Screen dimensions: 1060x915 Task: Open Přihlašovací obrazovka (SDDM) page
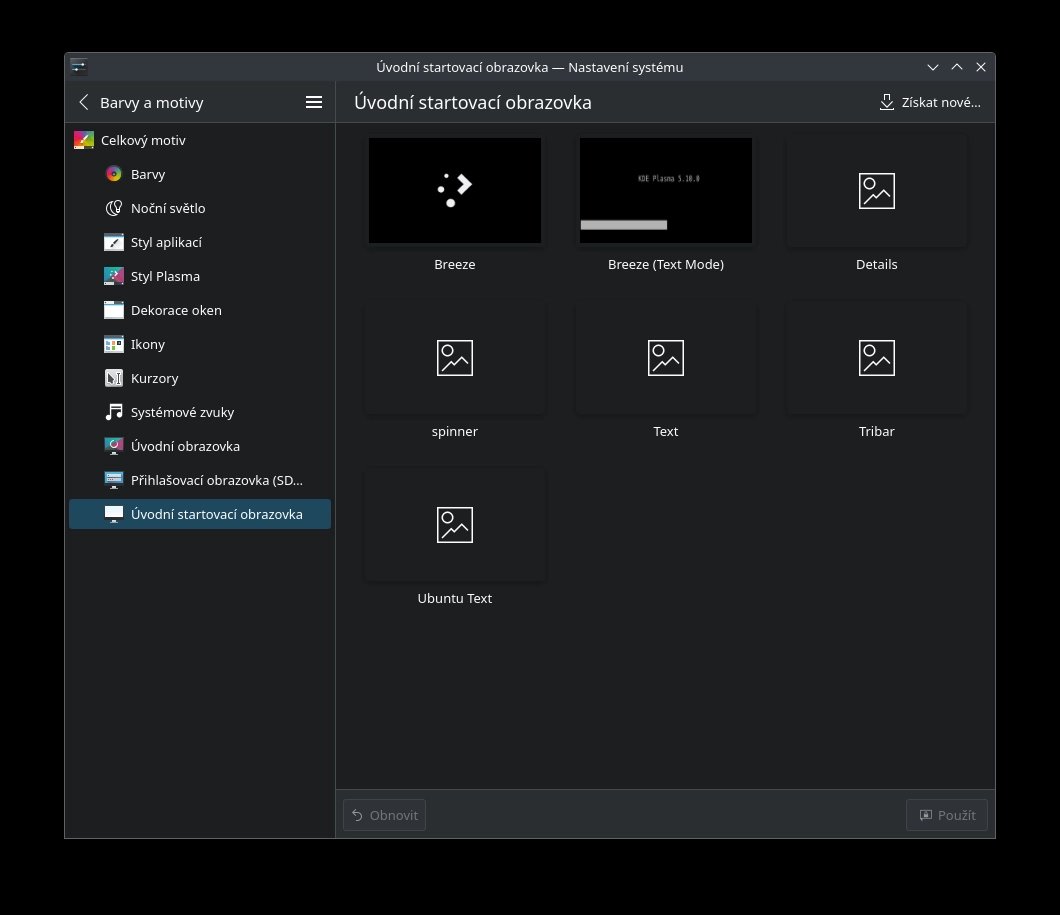216,480
